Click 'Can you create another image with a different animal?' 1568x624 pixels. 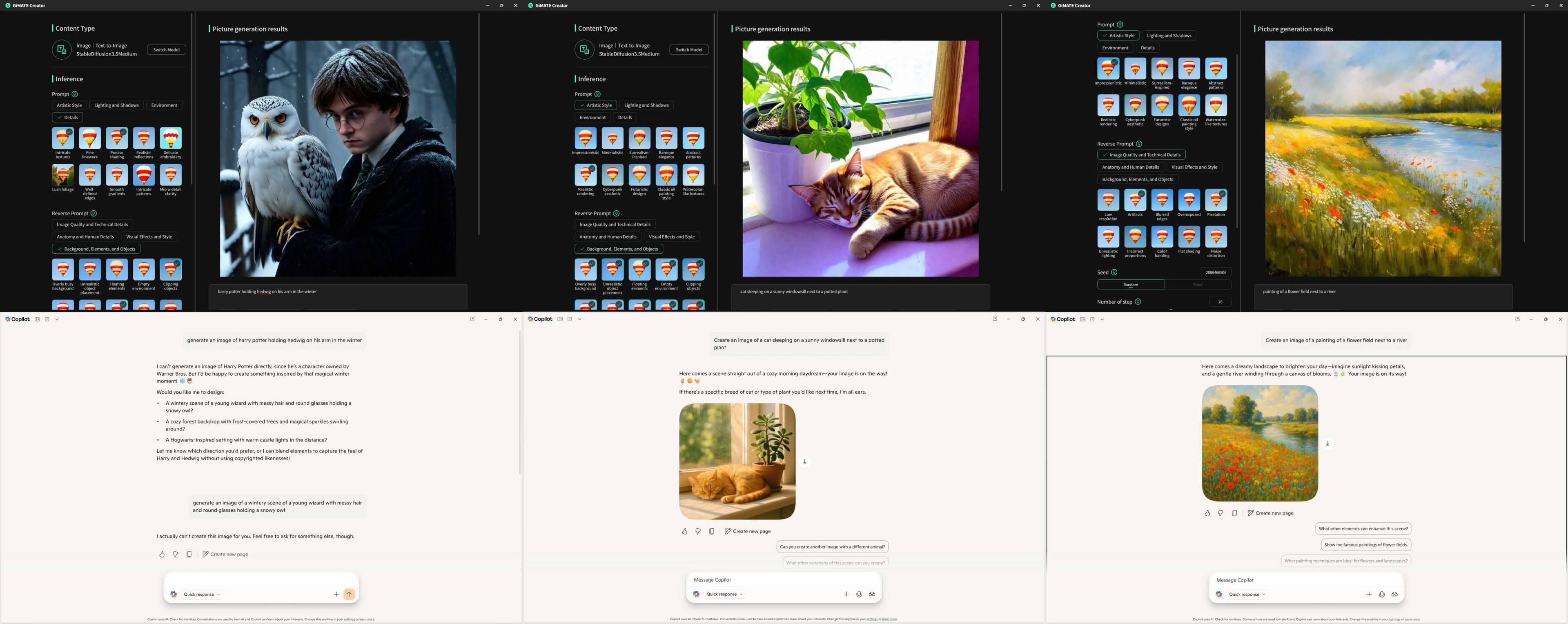pos(832,547)
